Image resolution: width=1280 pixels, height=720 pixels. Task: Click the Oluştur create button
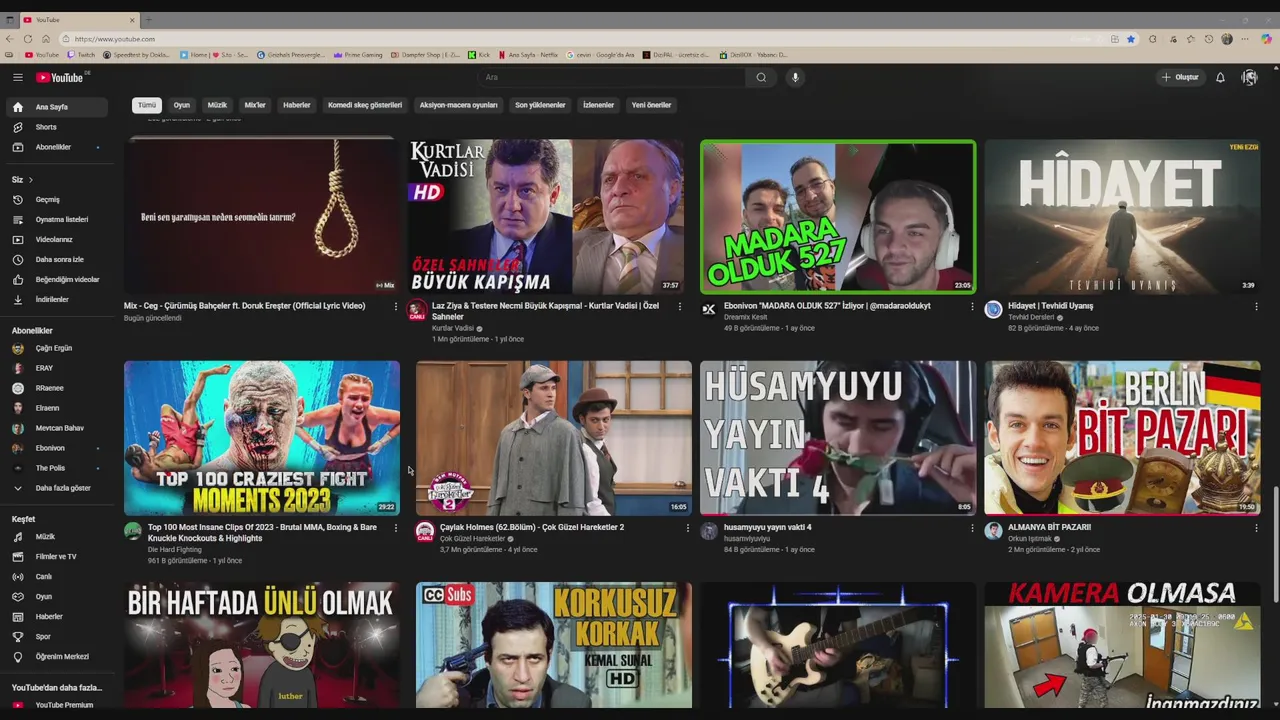point(1180,77)
